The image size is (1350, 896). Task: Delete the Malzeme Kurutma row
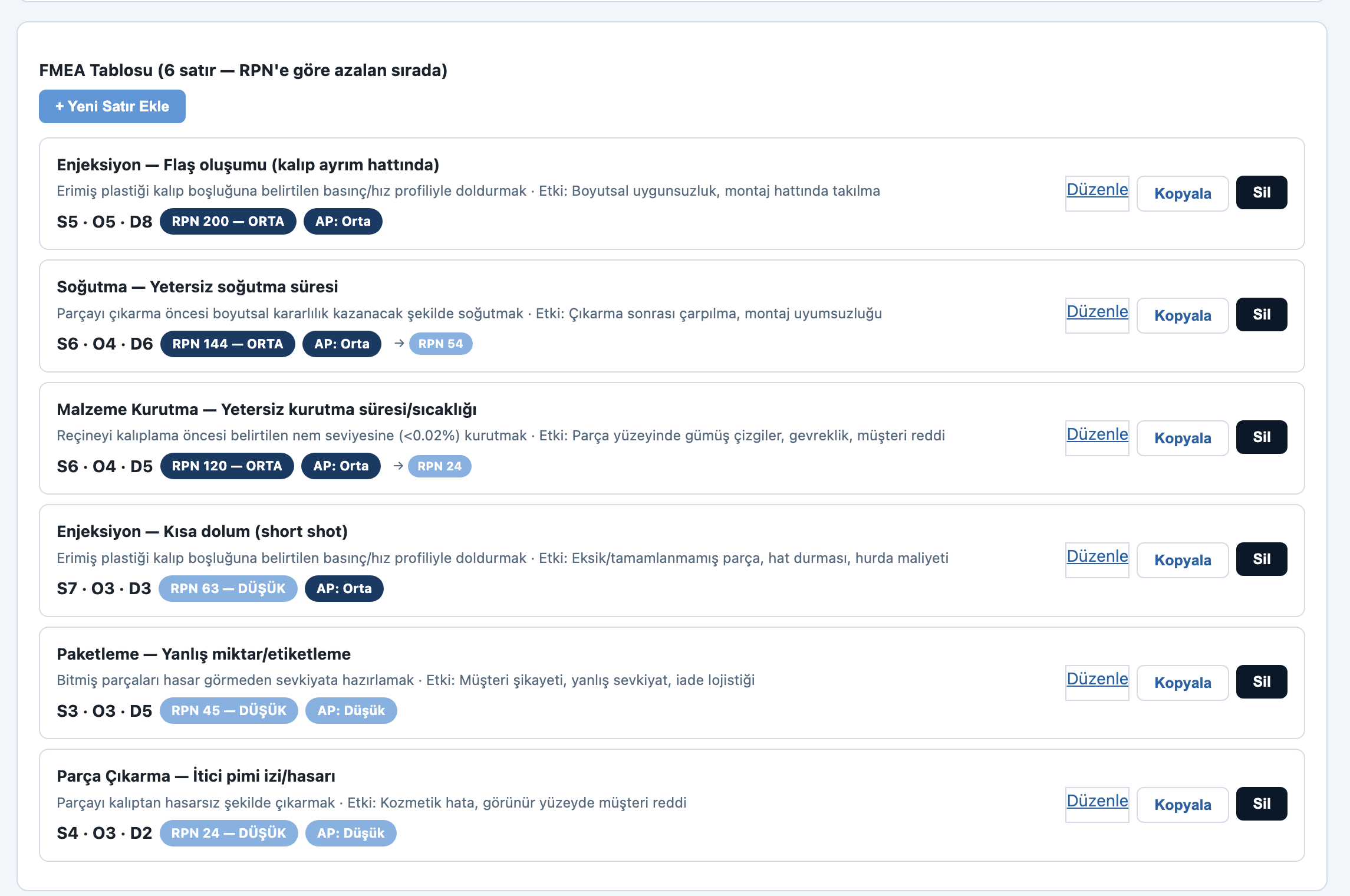tap(1262, 437)
